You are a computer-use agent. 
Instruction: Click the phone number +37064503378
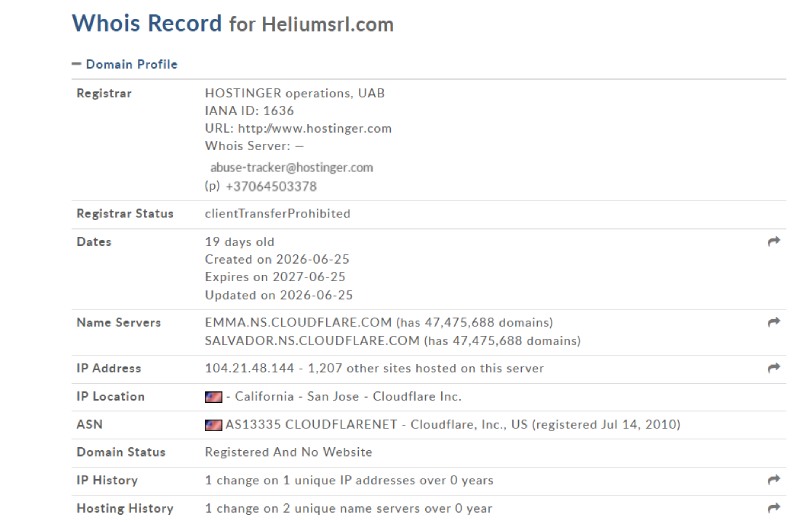(x=271, y=186)
